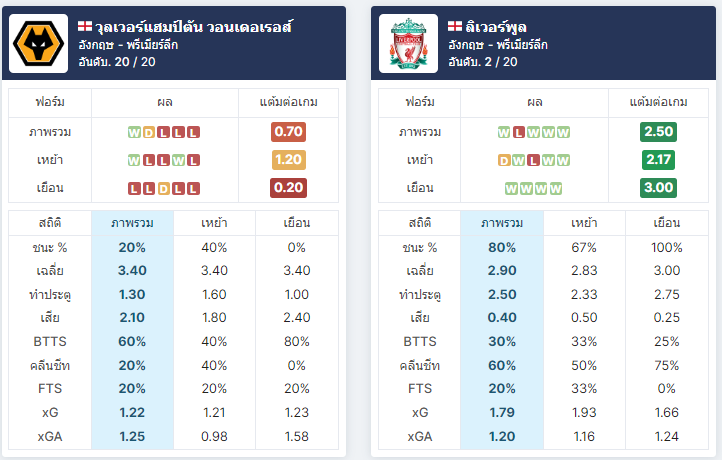Open the วูลเวอร์แฮมป์ตัน วอนเดอเรอส์ team link
The height and width of the screenshot is (460, 722).
(x=193, y=27)
